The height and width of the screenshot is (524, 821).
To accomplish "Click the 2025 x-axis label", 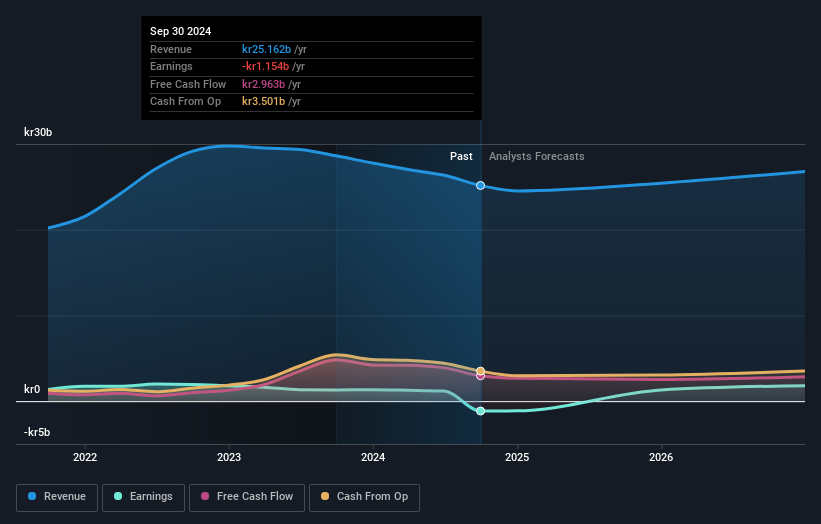I will [517, 457].
